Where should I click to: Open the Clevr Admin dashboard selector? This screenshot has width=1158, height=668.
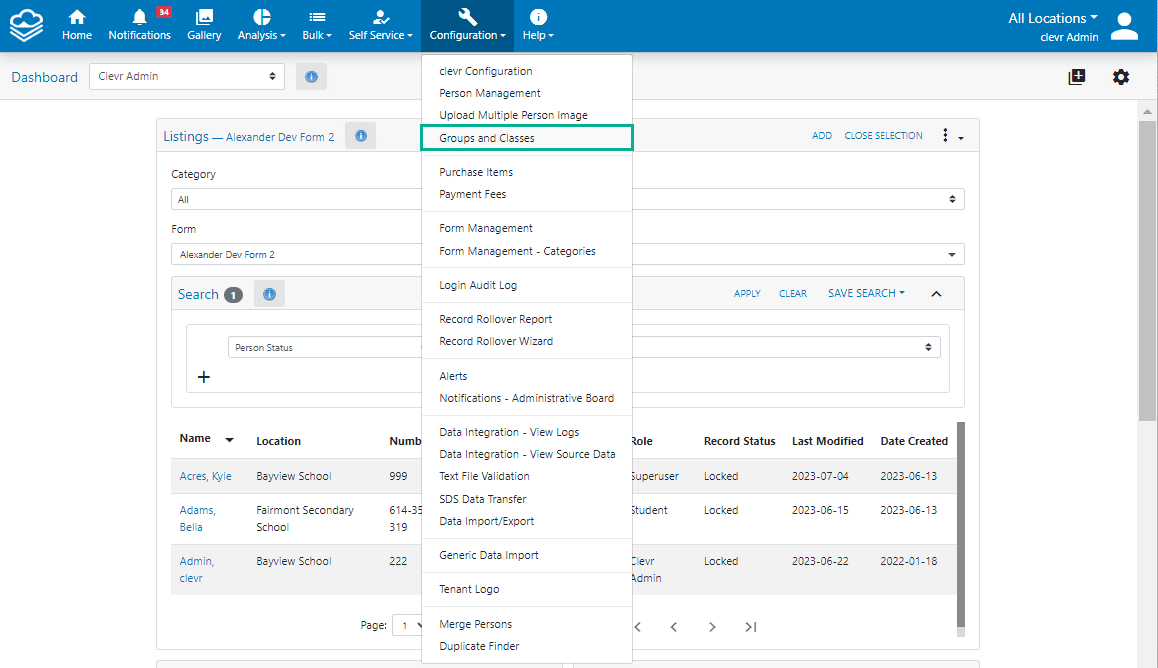[187, 76]
